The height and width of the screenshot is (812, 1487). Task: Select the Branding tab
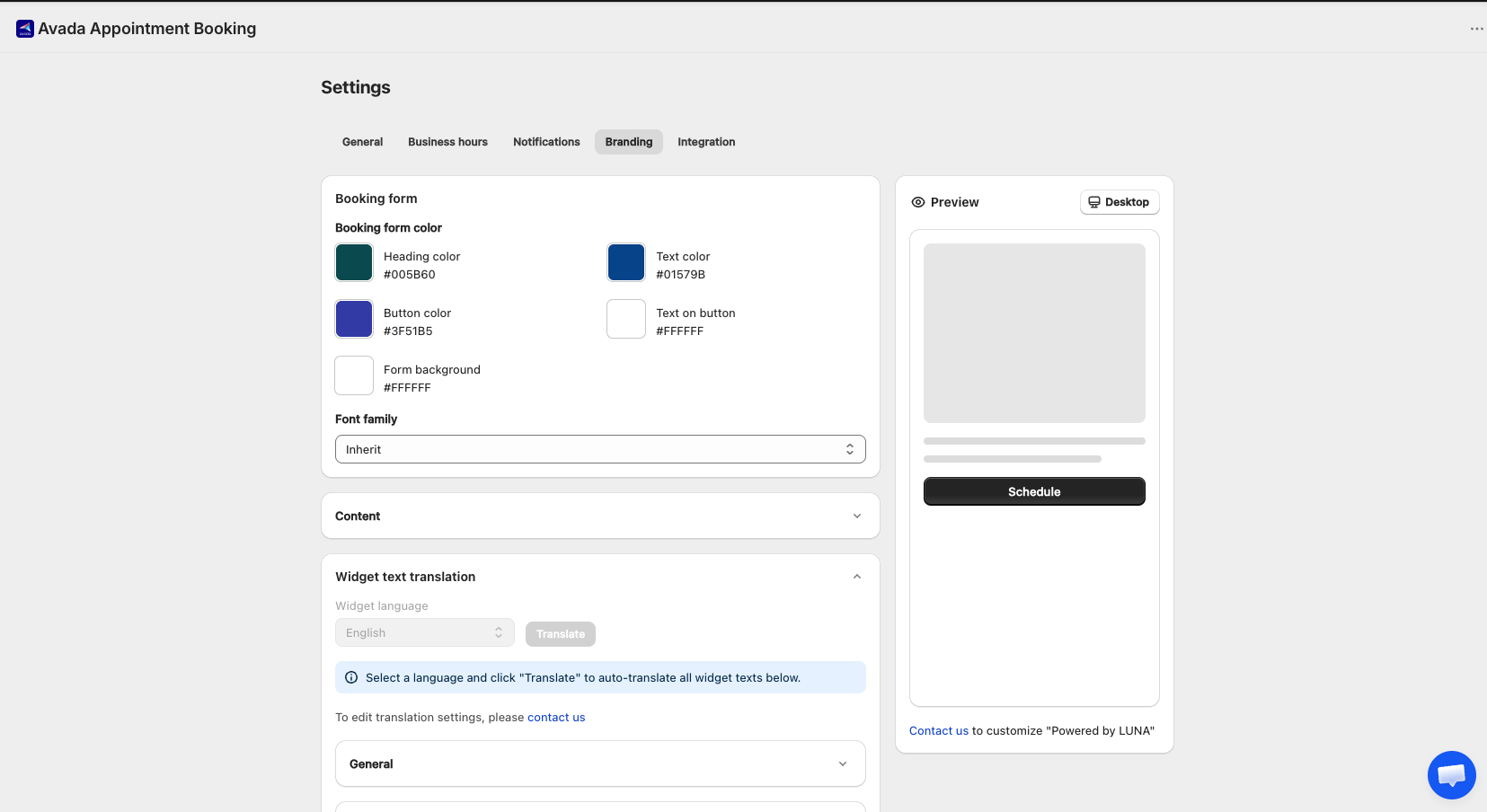629,142
